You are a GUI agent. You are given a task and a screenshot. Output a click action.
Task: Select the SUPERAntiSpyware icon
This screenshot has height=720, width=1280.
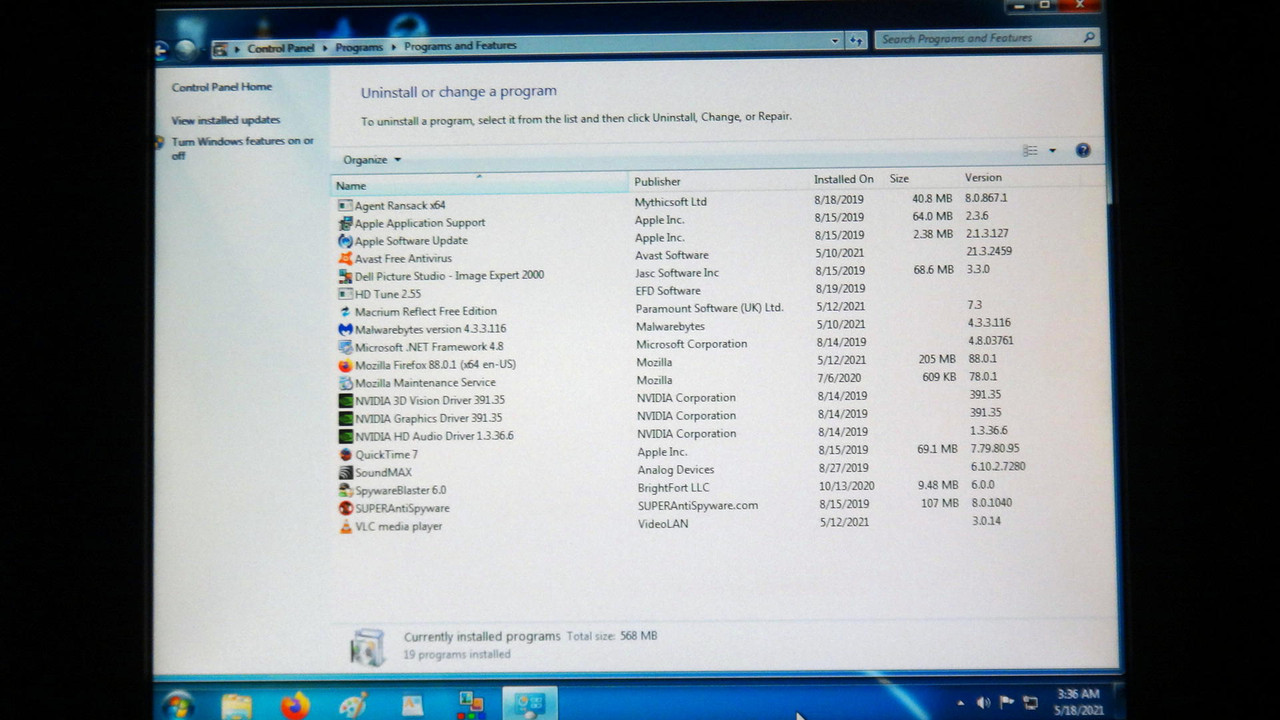[345, 508]
